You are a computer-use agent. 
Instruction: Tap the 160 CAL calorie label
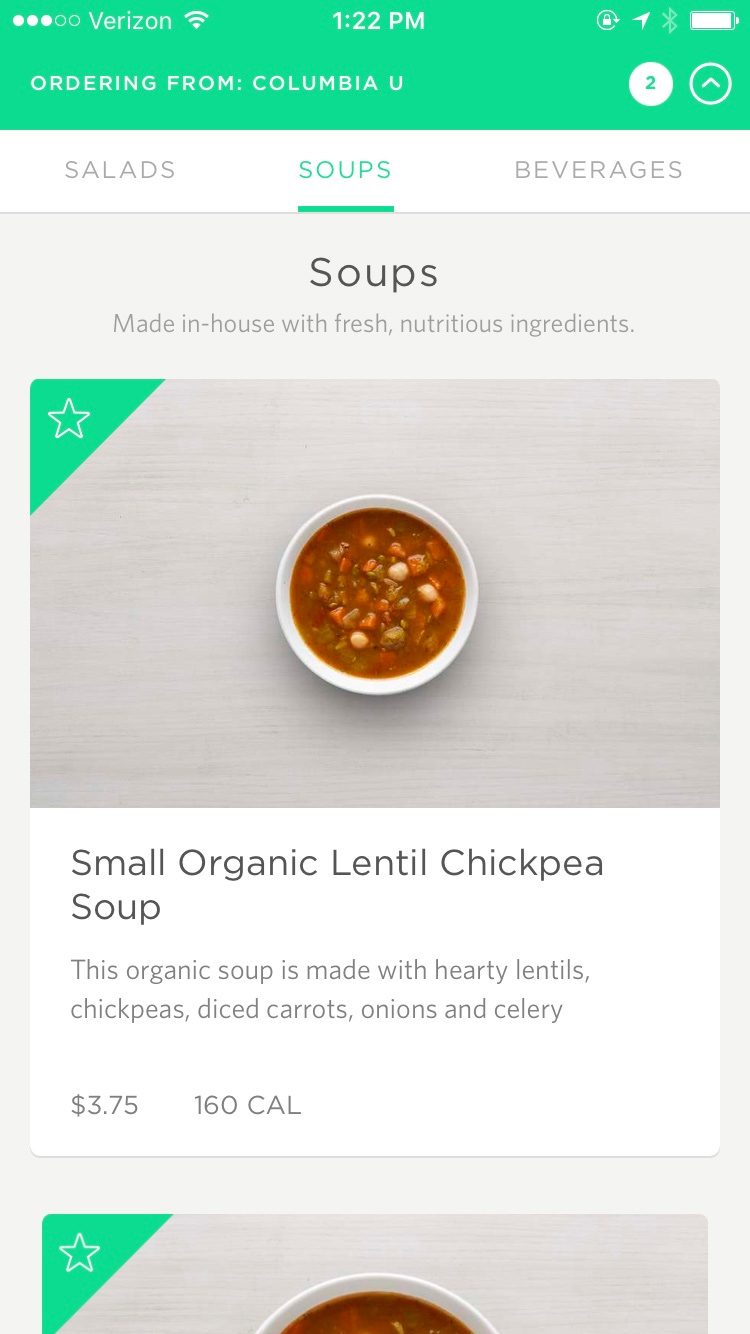point(247,1105)
